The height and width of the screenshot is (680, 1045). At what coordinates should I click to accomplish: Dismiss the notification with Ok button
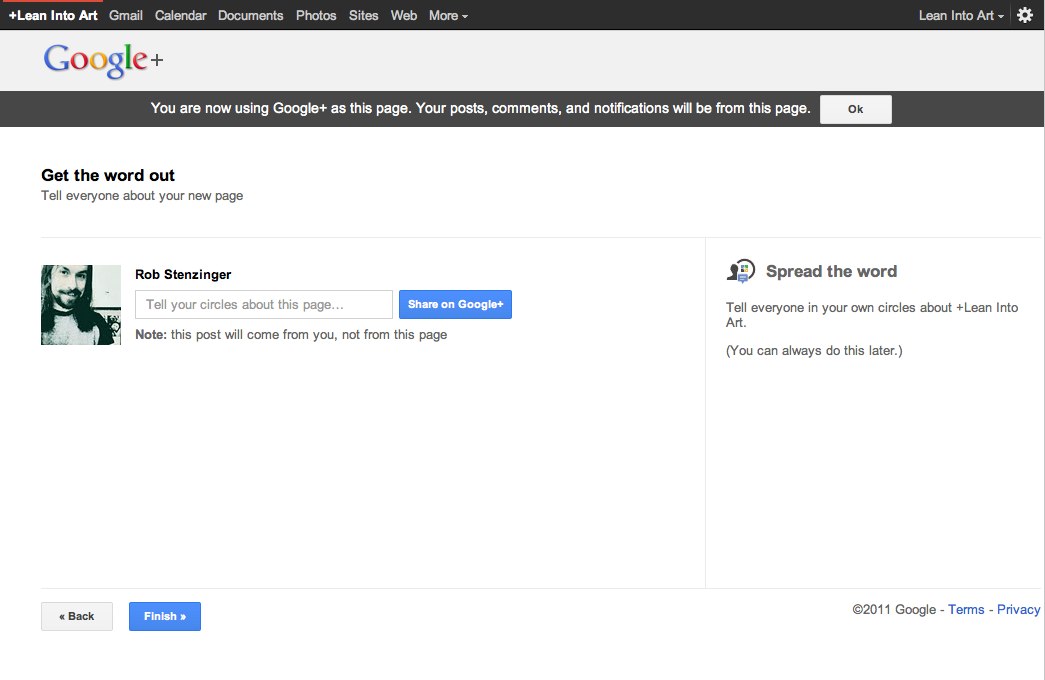856,109
